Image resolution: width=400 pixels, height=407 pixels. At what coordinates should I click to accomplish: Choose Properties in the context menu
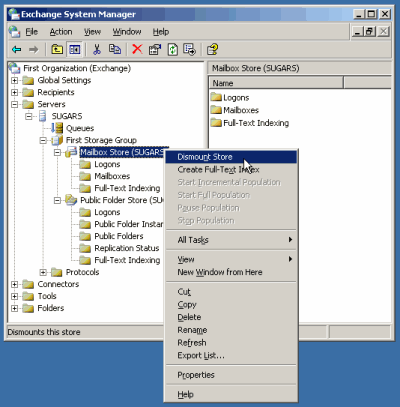point(231,375)
